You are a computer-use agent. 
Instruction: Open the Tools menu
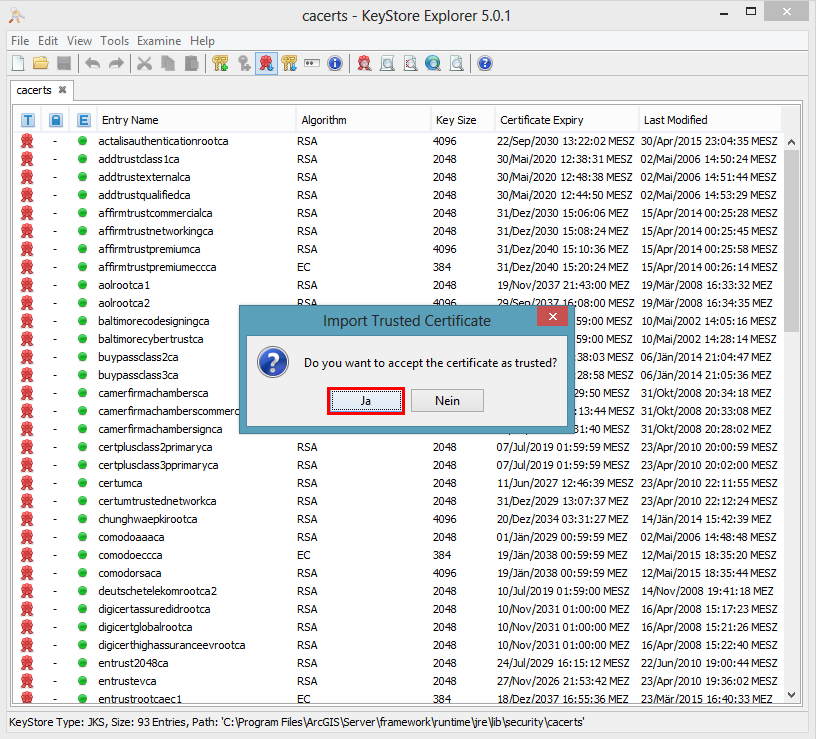point(114,41)
